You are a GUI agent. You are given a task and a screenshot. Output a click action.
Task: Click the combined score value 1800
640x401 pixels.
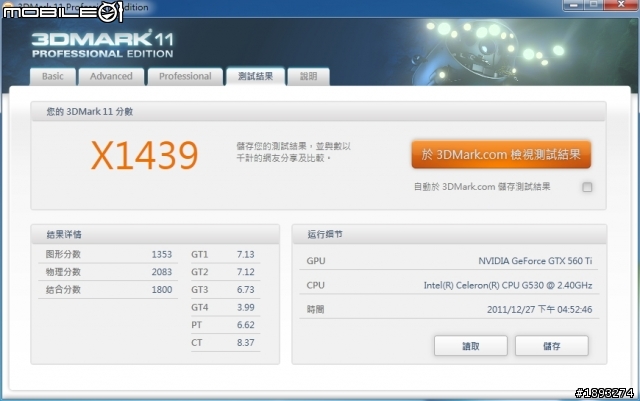pos(162,290)
